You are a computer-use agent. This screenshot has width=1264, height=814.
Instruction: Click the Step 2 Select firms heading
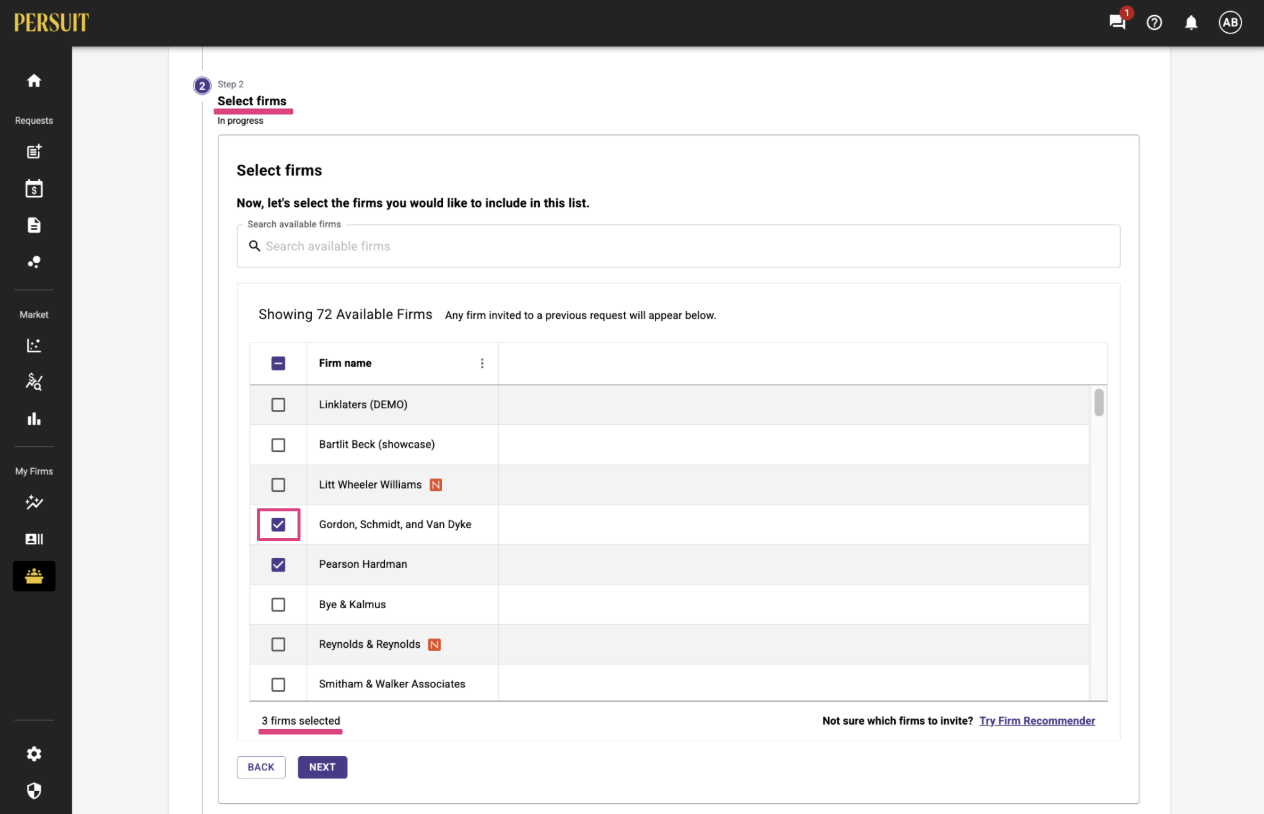(x=252, y=101)
